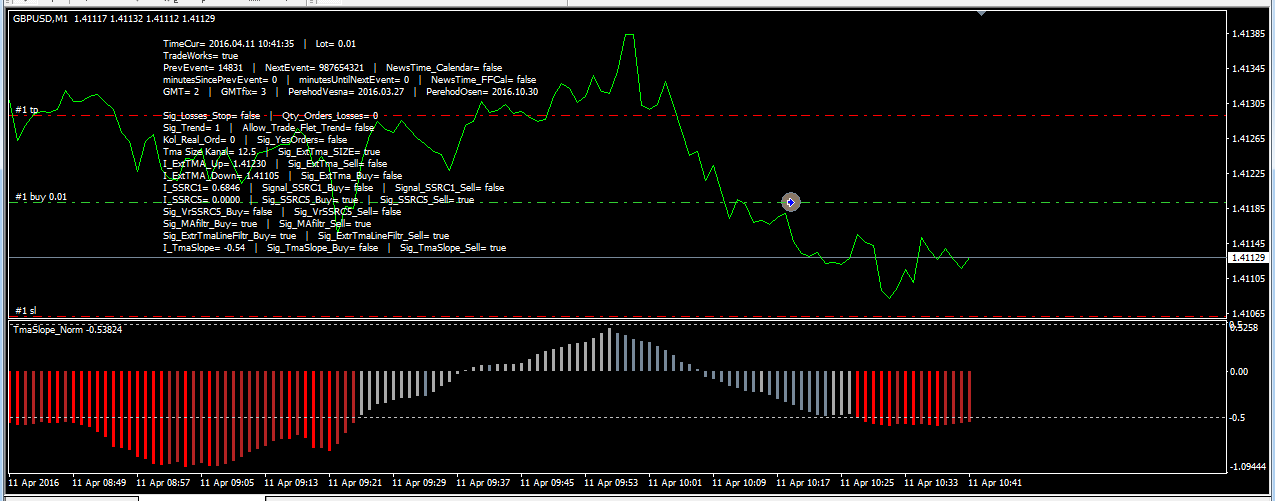The height and width of the screenshot is (501, 1275).
Task: Click the TmaSlope_Norm -0.53824 indicator label
Action: tap(68, 329)
